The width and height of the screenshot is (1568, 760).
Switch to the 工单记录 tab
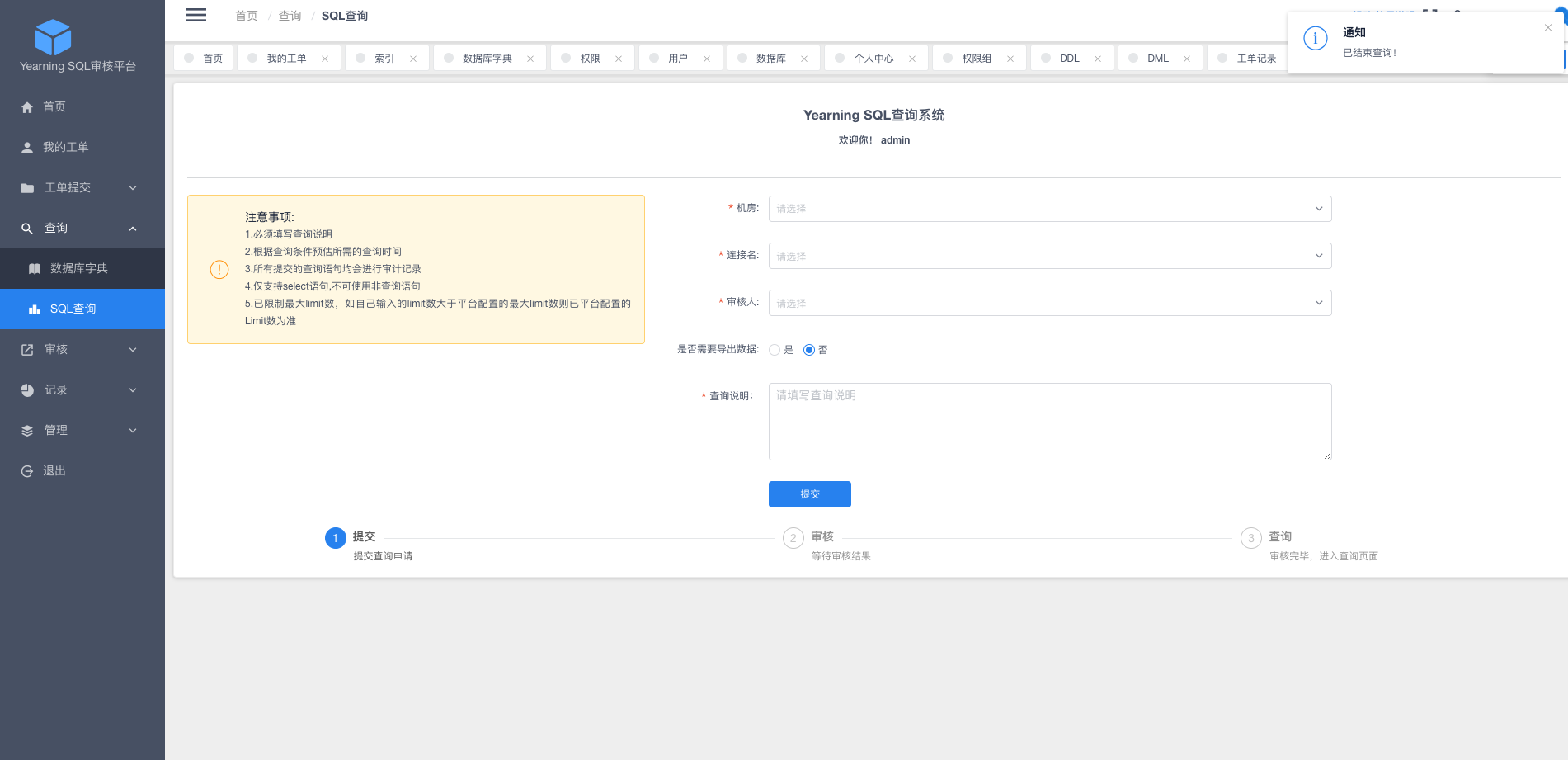(1247, 59)
